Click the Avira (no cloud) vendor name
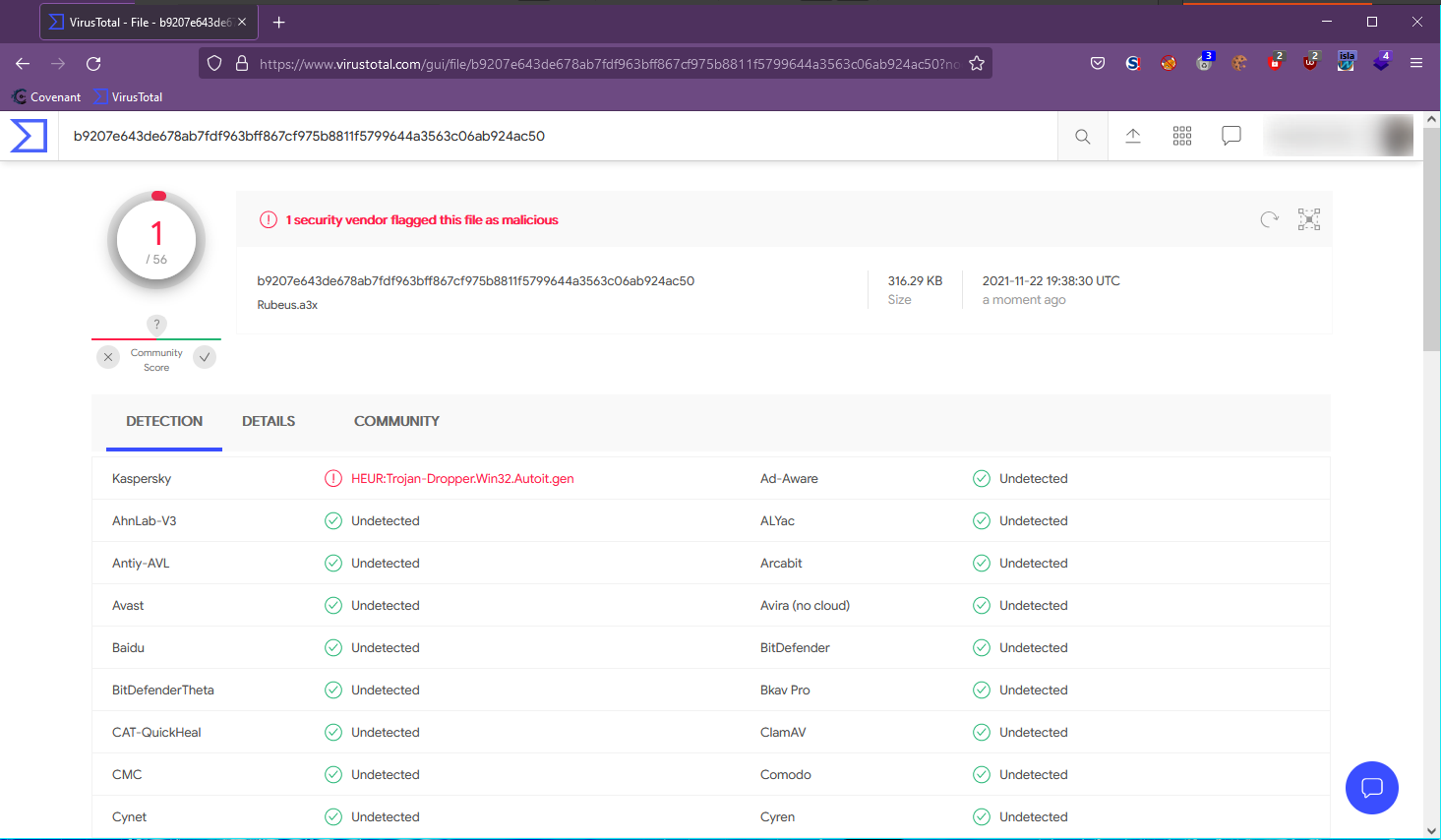 (x=805, y=606)
